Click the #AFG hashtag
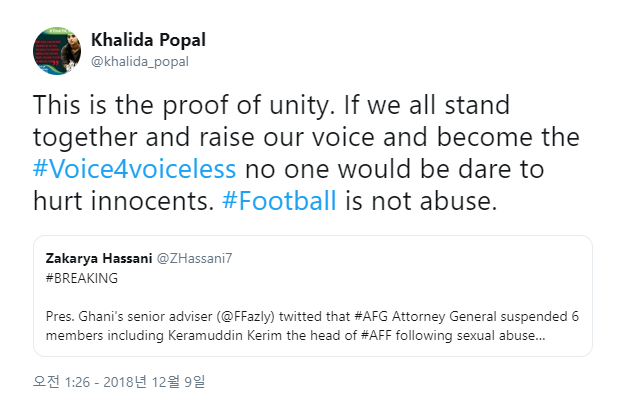 (x=371, y=316)
